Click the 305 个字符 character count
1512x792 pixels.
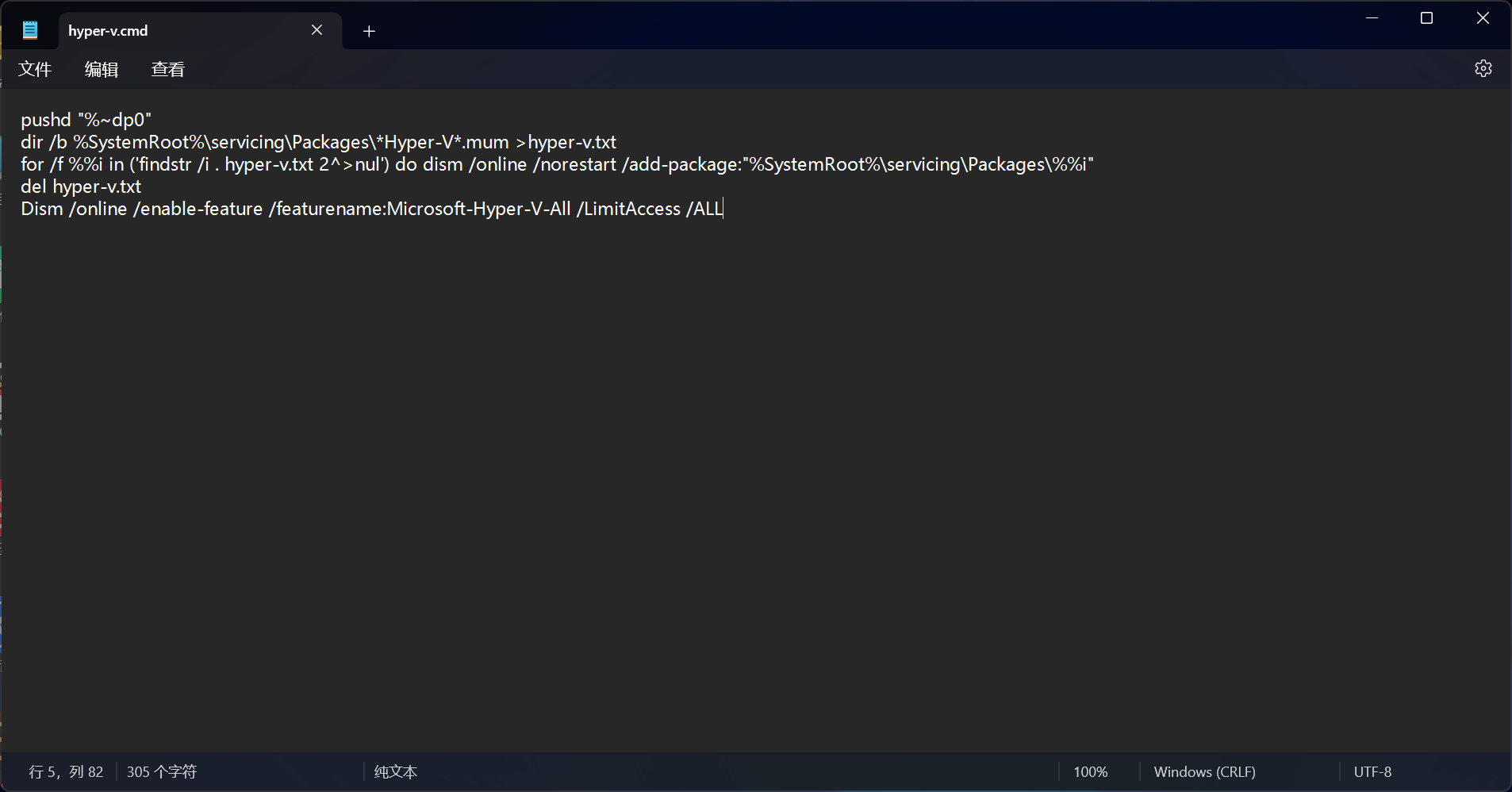point(161,771)
